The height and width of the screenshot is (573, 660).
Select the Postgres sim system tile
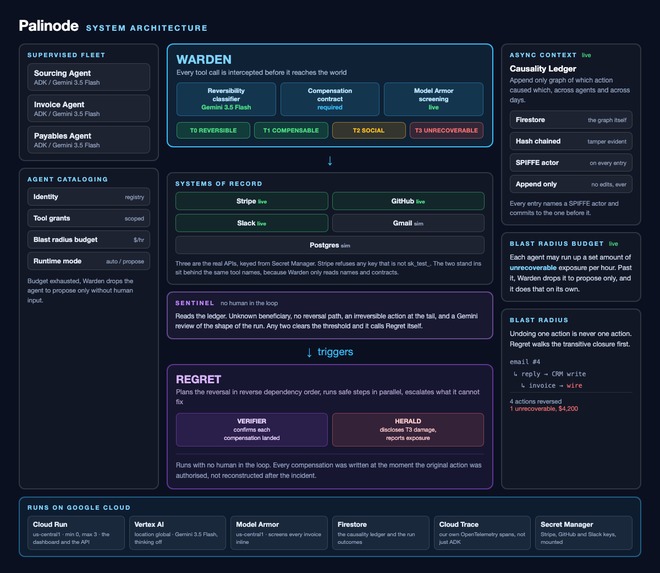point(330,245)
